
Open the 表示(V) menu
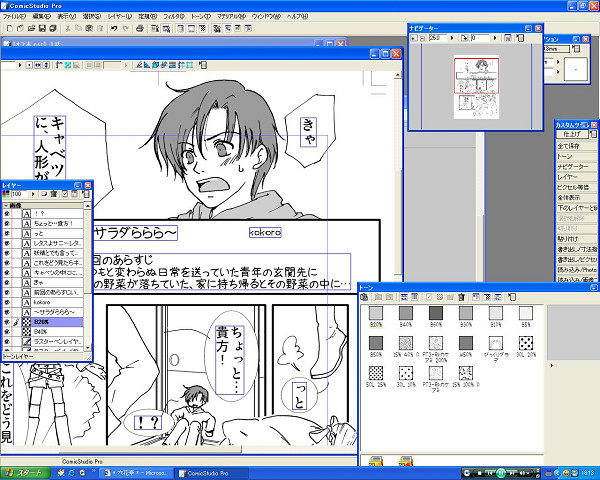coord(67,16)
